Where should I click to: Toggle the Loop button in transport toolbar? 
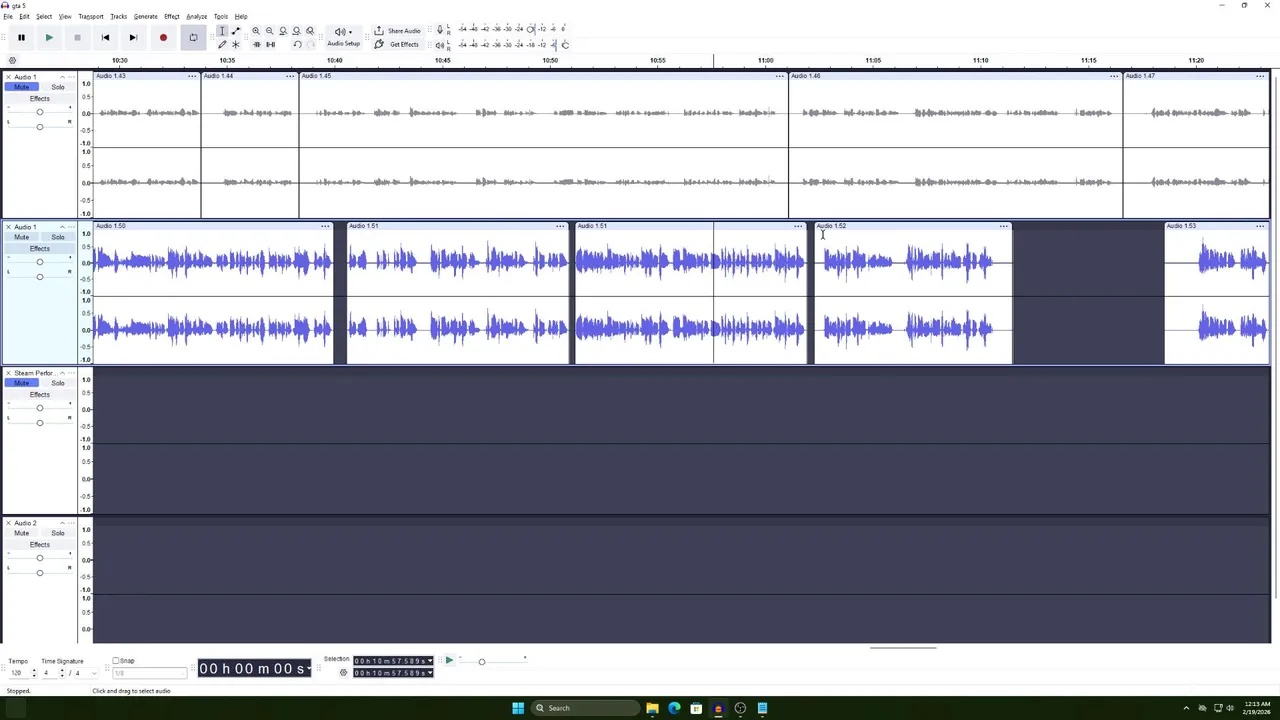tap(193, 38)
